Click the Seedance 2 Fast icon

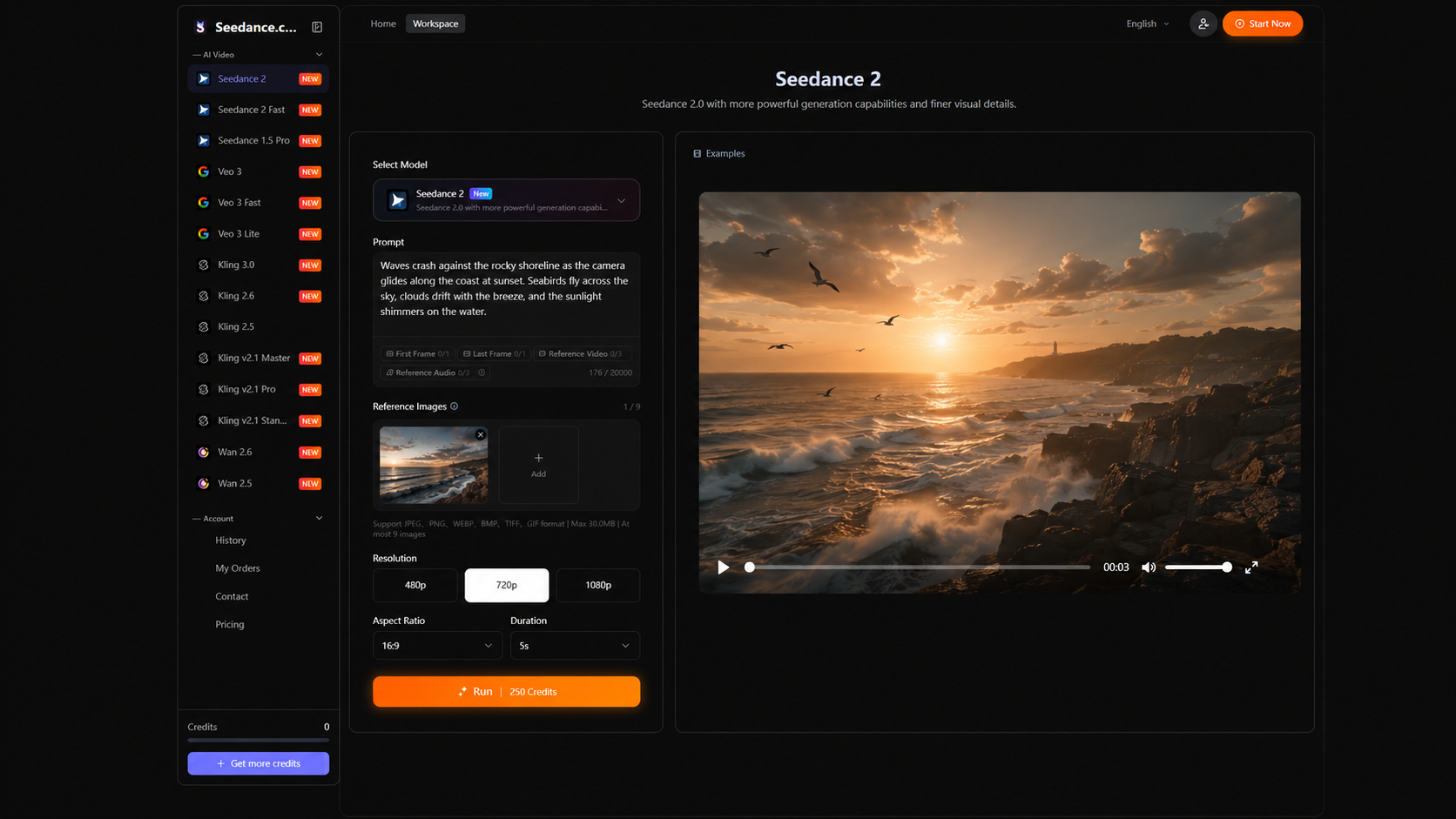204,110
